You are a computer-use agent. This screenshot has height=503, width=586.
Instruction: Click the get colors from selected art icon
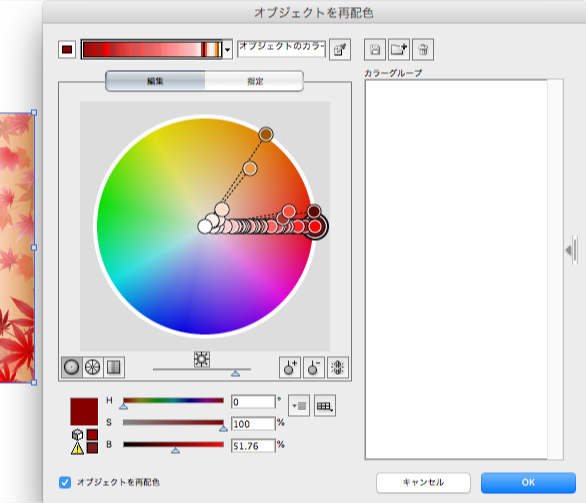[x=340, y=49]
